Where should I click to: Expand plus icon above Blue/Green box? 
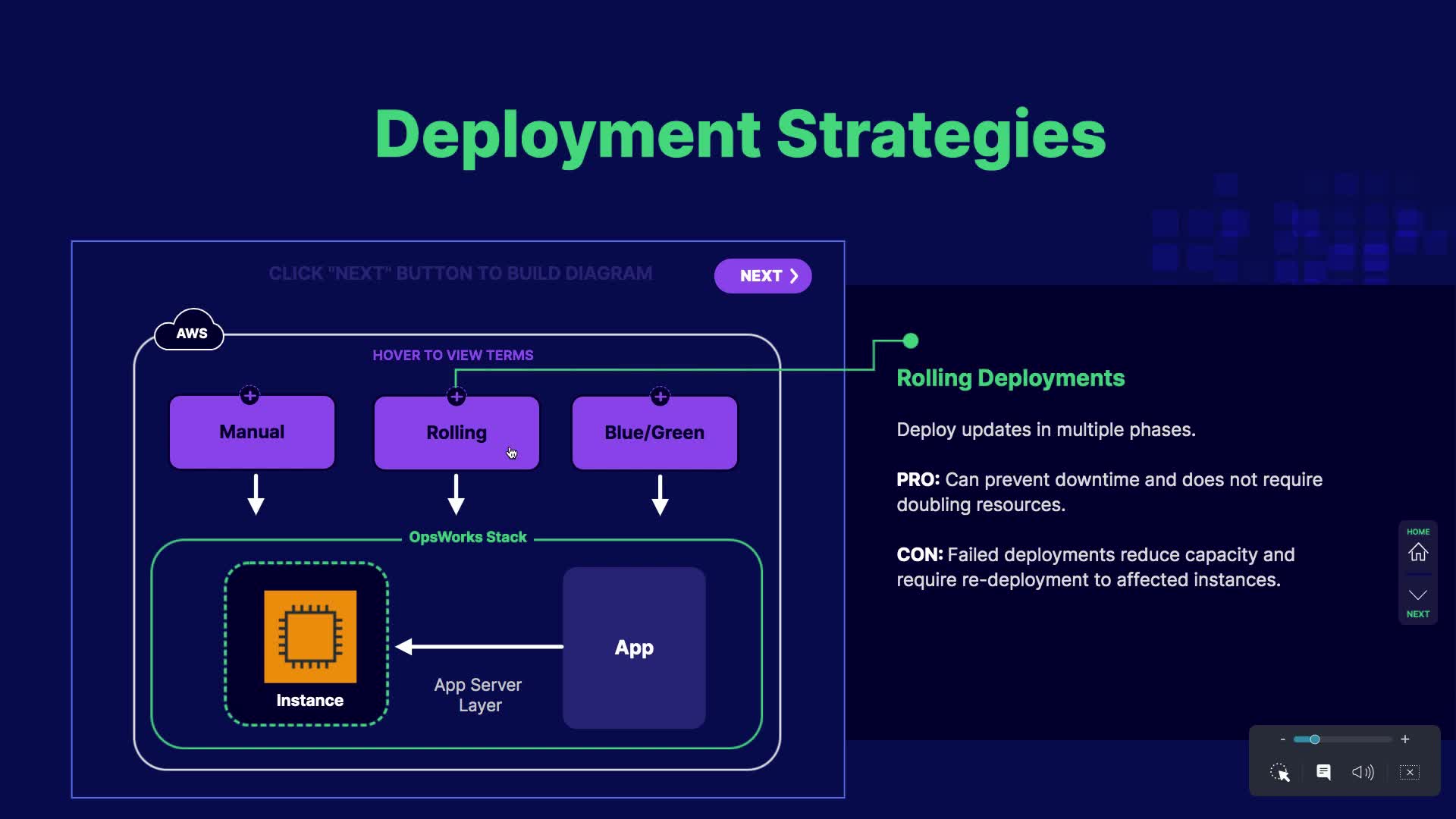pos(660,396)
